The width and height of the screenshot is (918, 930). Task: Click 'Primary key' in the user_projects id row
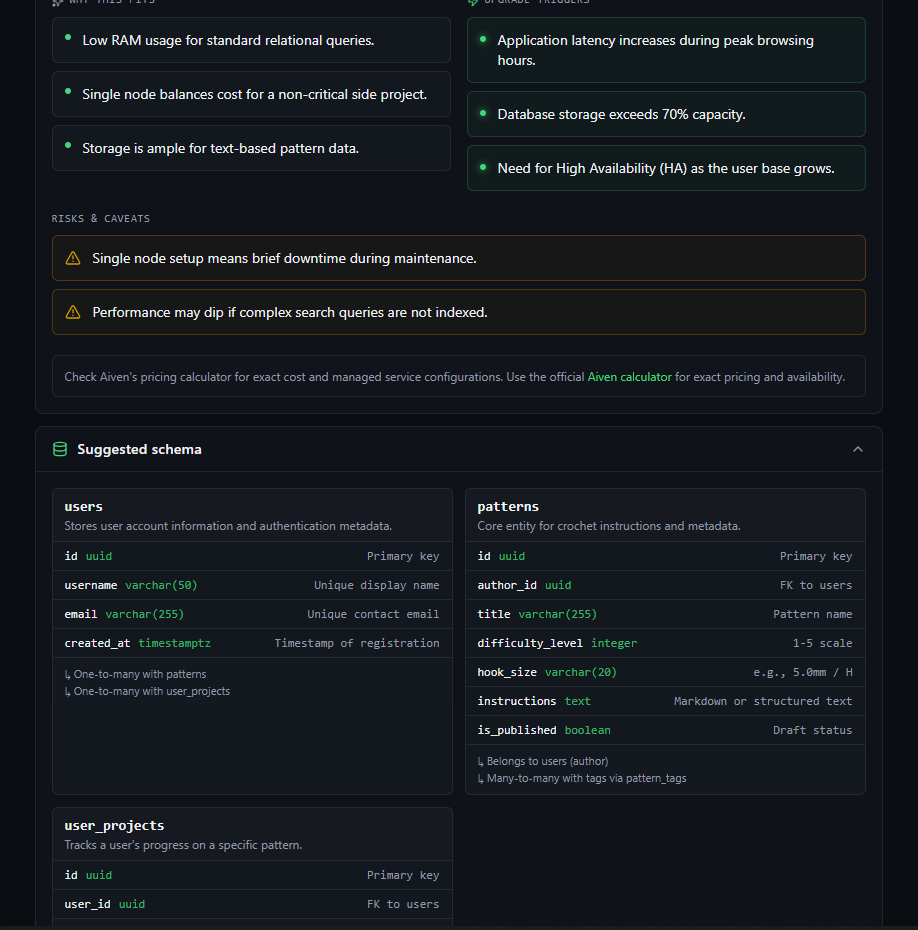(403, 875)
